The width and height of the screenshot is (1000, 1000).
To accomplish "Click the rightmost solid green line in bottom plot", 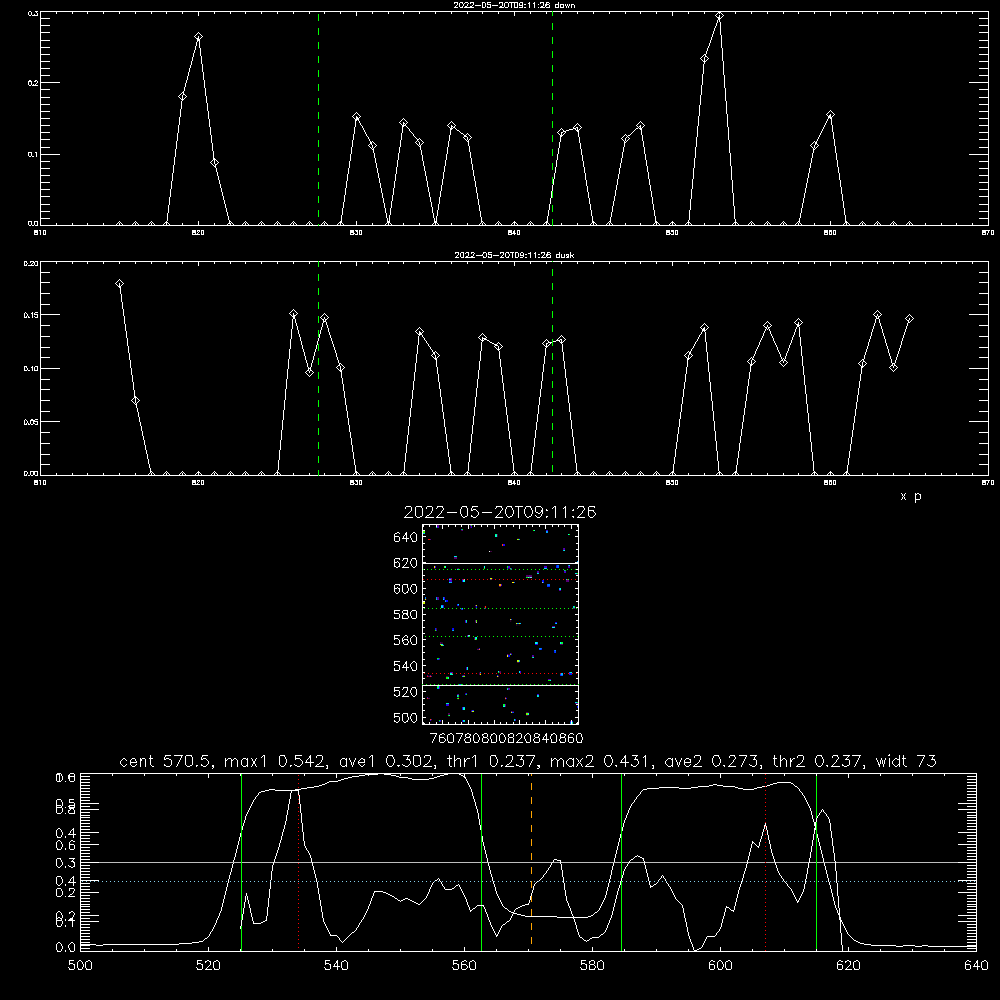I will point(816,861).
